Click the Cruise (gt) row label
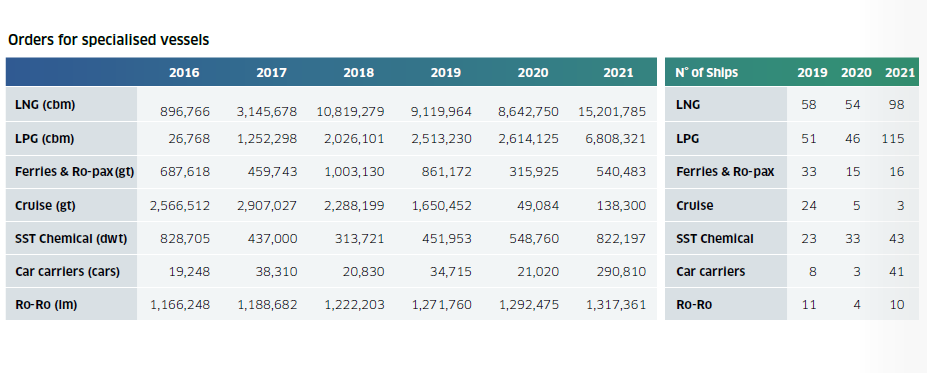Viewport: 927px width, 373px height. (45, 206)
